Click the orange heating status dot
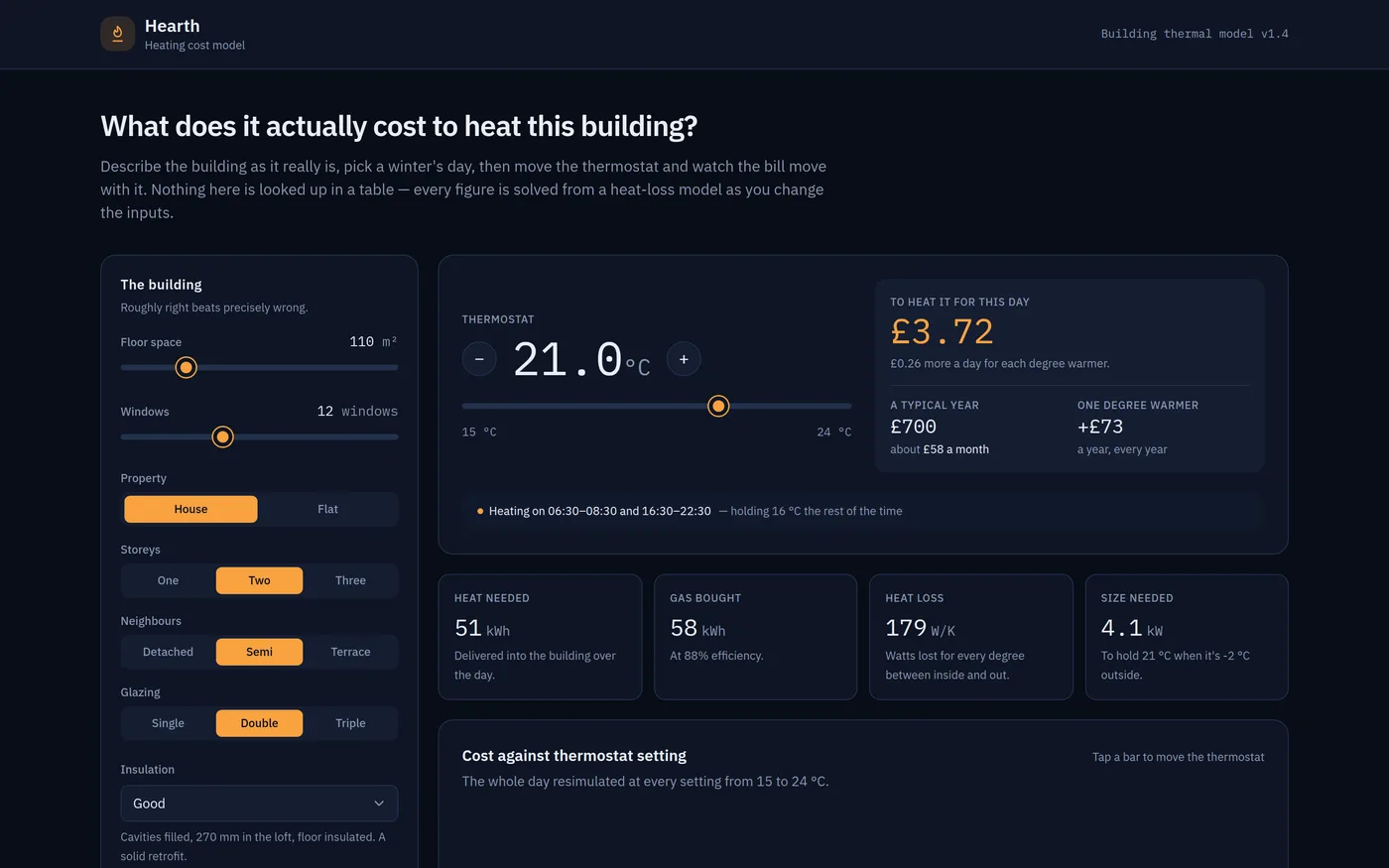 [480, 512]
